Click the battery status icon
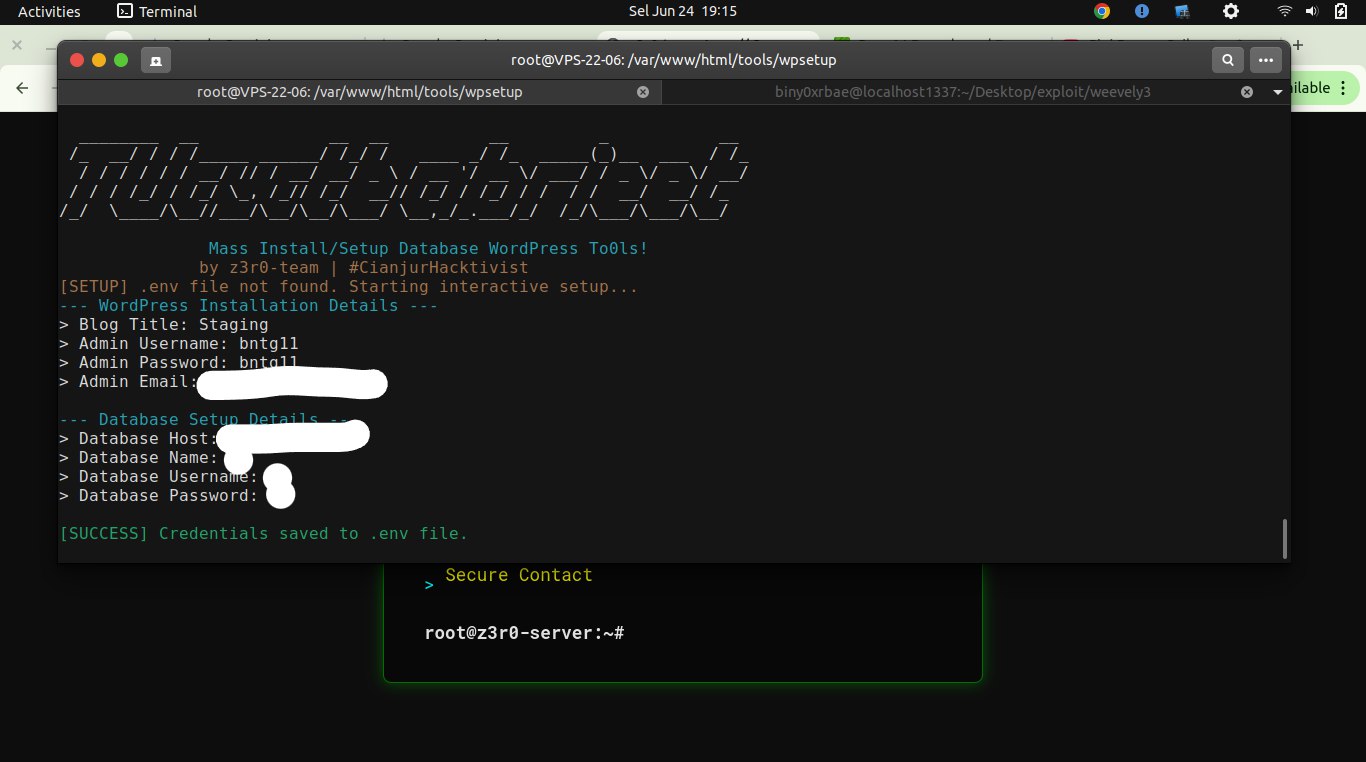This screenshot has width=1366, height=762. (x=1340, y=12)
